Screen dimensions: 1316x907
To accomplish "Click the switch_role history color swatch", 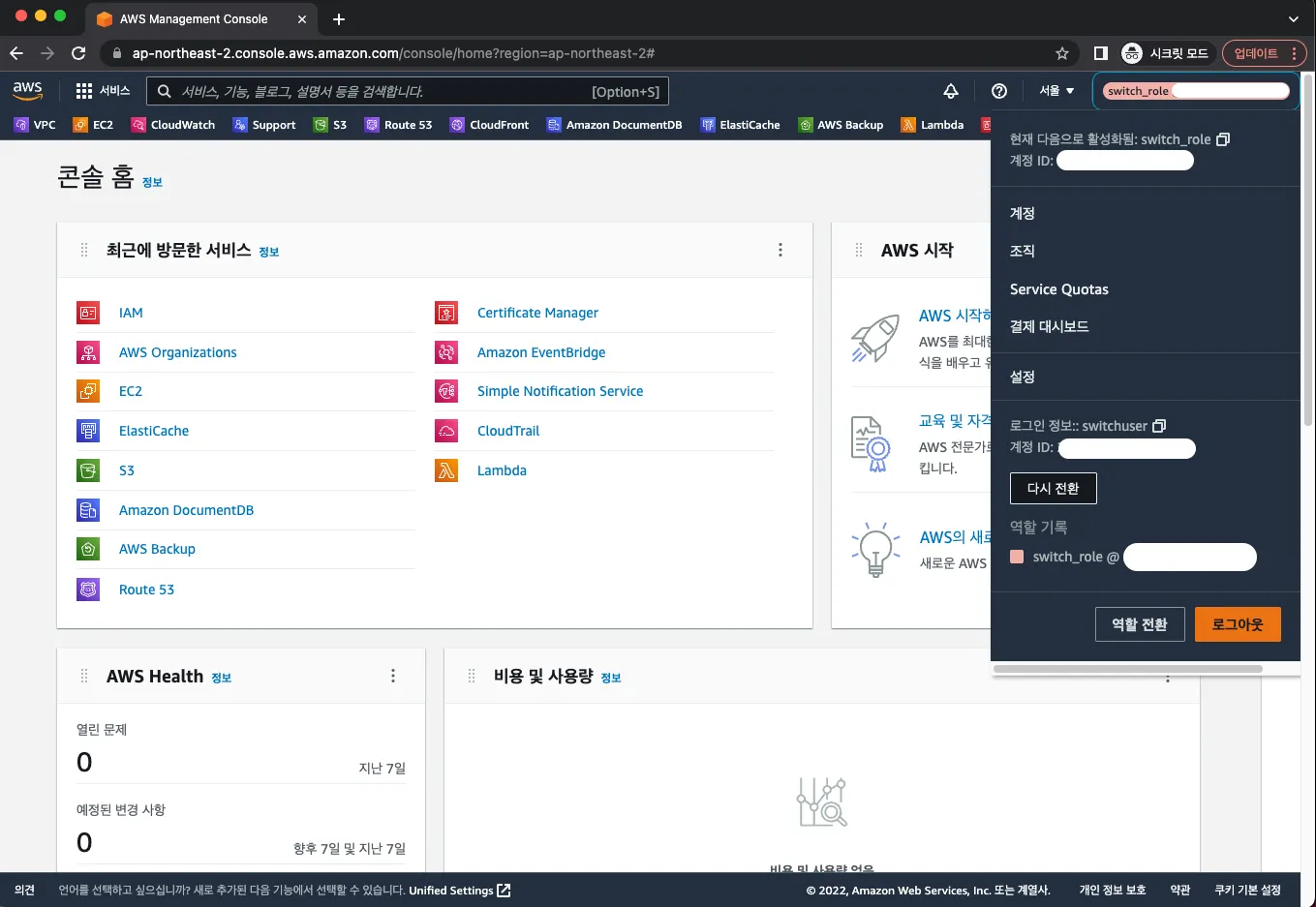I will [x=1017, y=557].
